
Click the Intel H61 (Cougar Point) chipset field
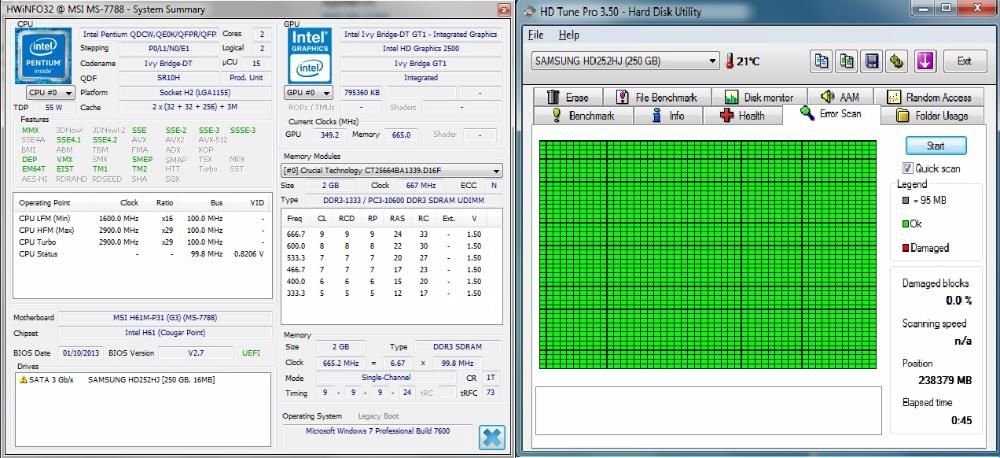pyautogui.click(x=165, y=333)
